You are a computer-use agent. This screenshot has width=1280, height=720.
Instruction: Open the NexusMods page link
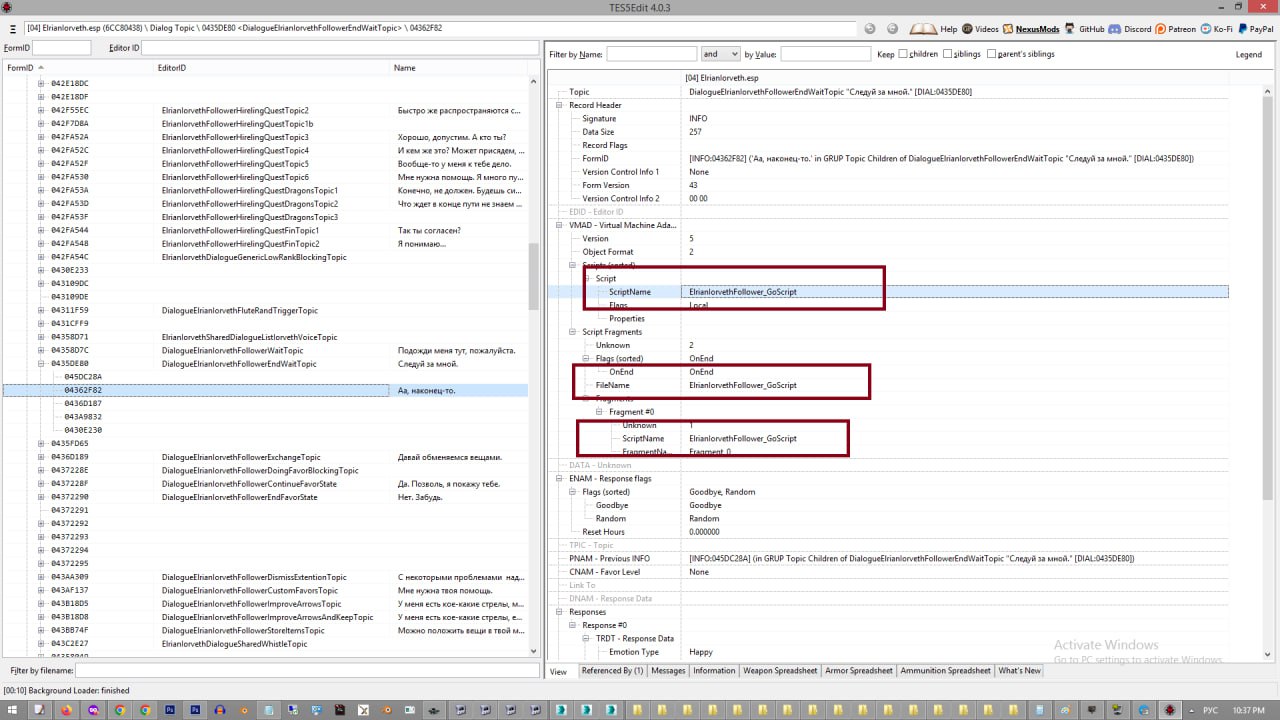click(1030, 29)
